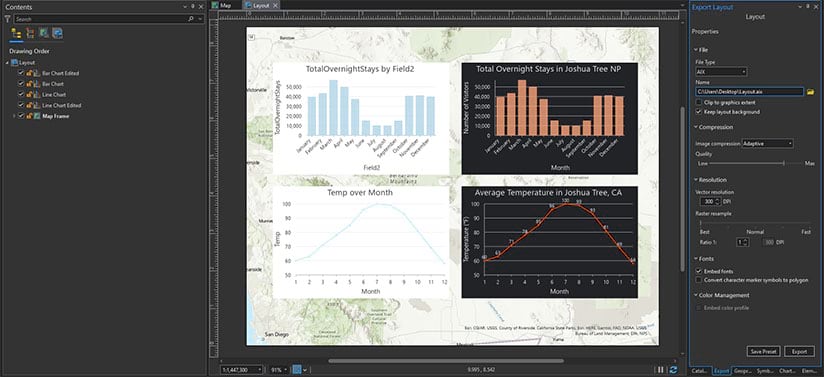Select the fourth list-by view icon

click(x=57, y=34)
